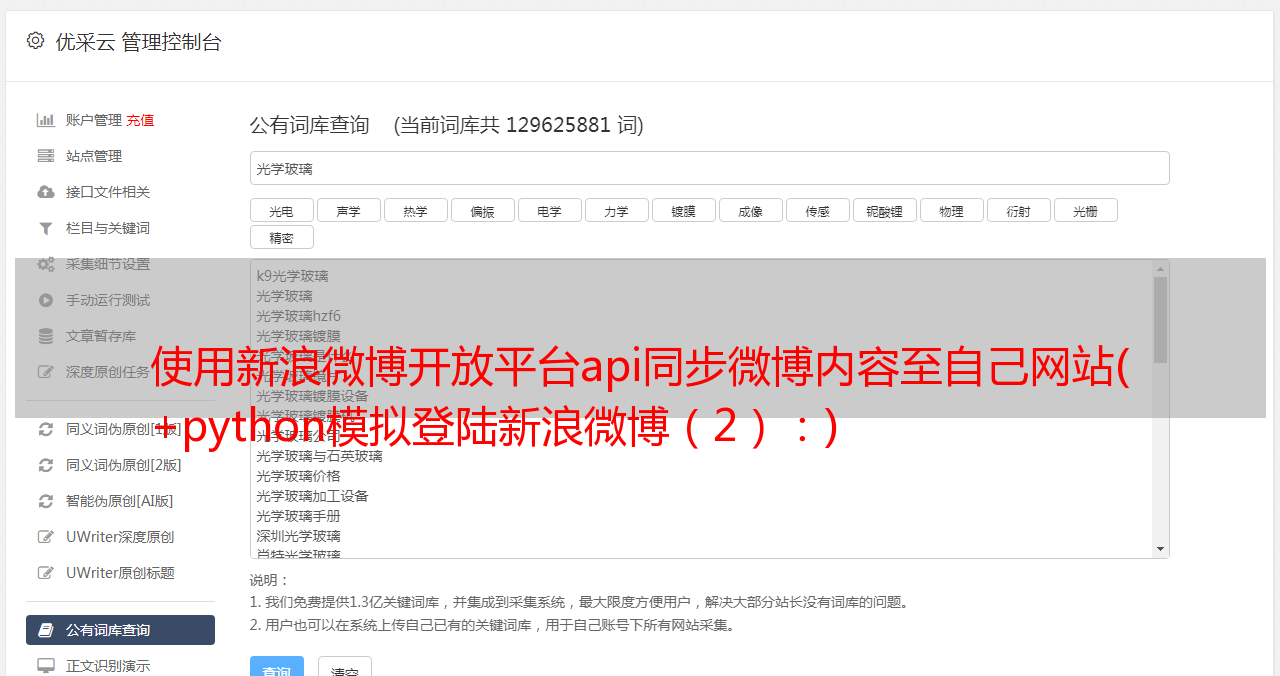Choose the 精密 keyword tag

pyautogui.click(x=282, y=237)
